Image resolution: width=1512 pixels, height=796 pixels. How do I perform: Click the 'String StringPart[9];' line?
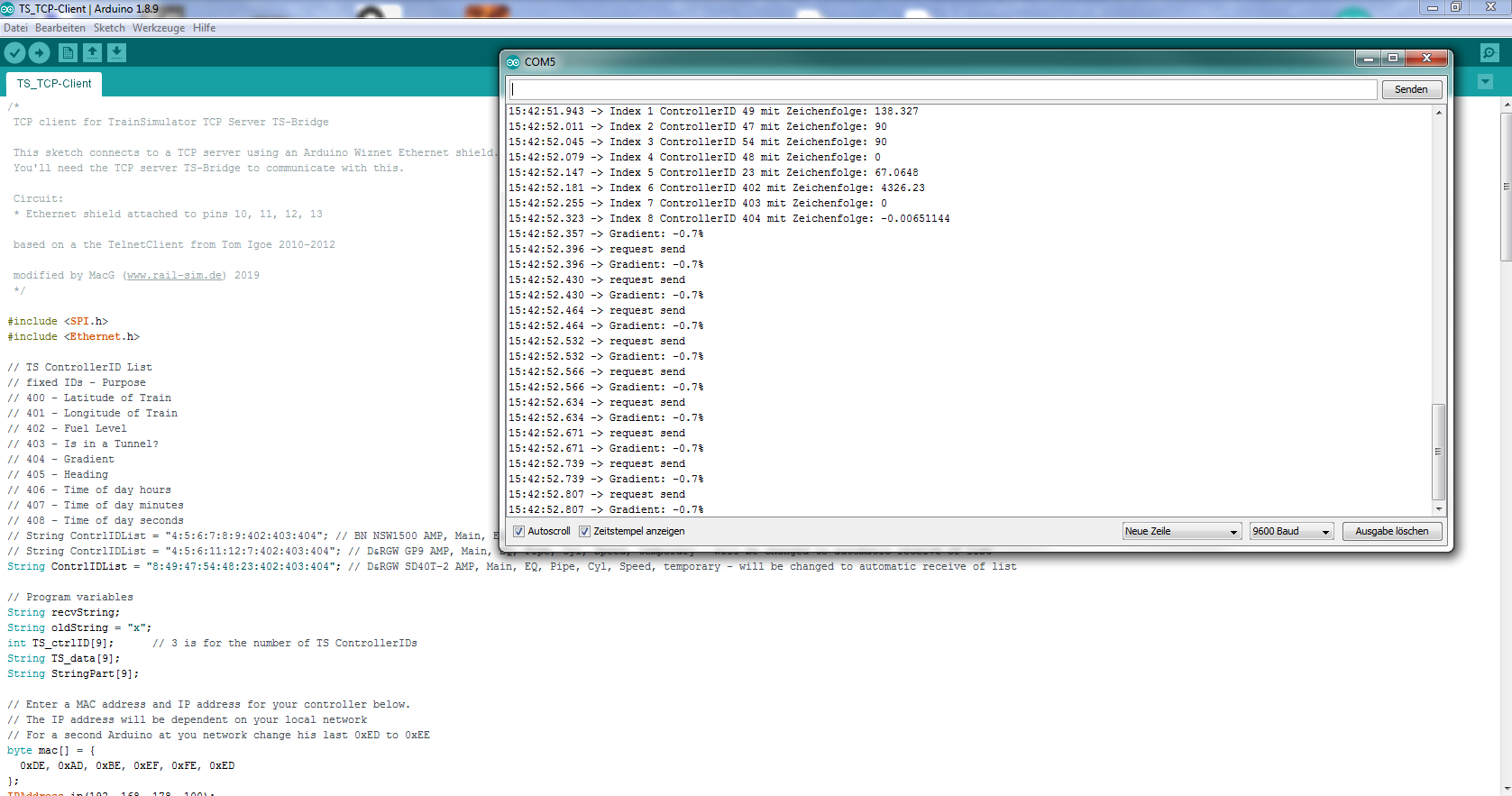[73, 674]
